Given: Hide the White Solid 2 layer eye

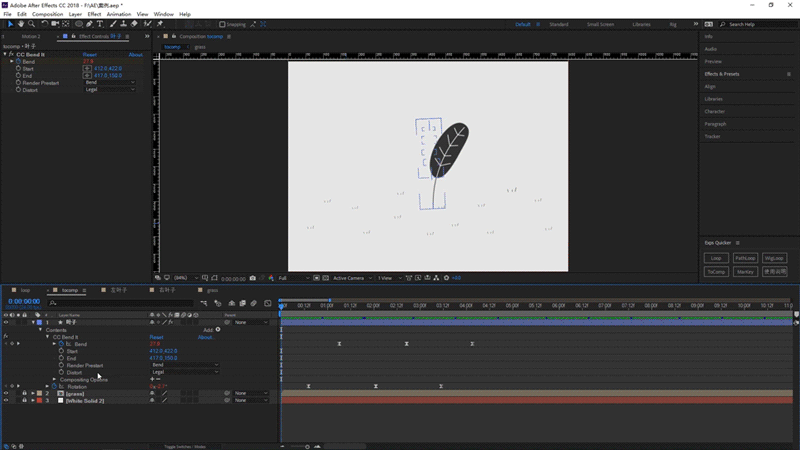Looking at the screenshot, I should tap(6, 401).
